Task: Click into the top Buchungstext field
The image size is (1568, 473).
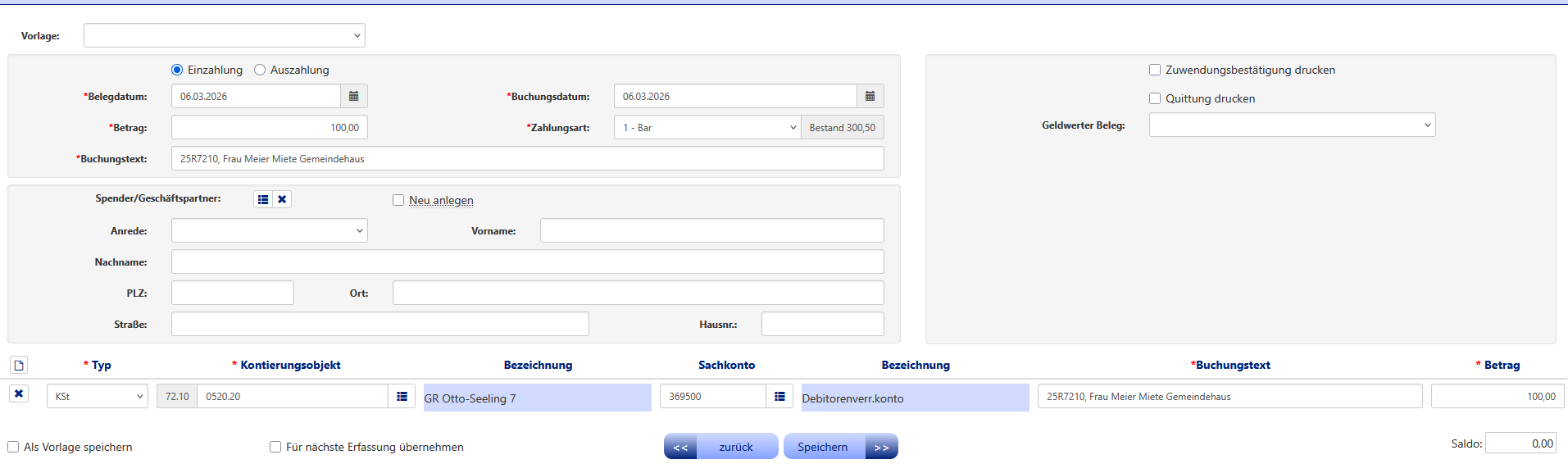Action: click(527, 159)
